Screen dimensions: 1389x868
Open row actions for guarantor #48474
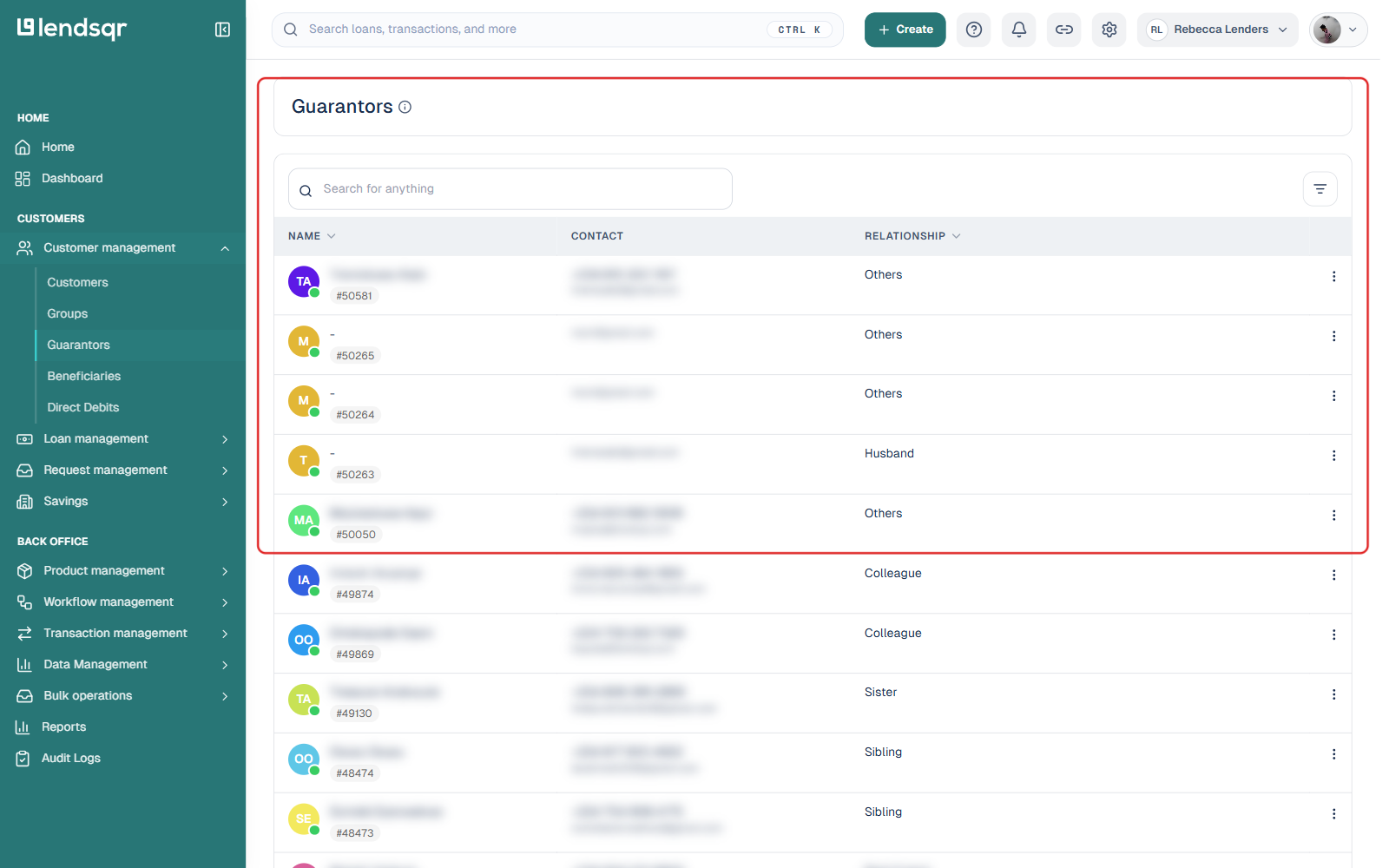coord(1333,754)
